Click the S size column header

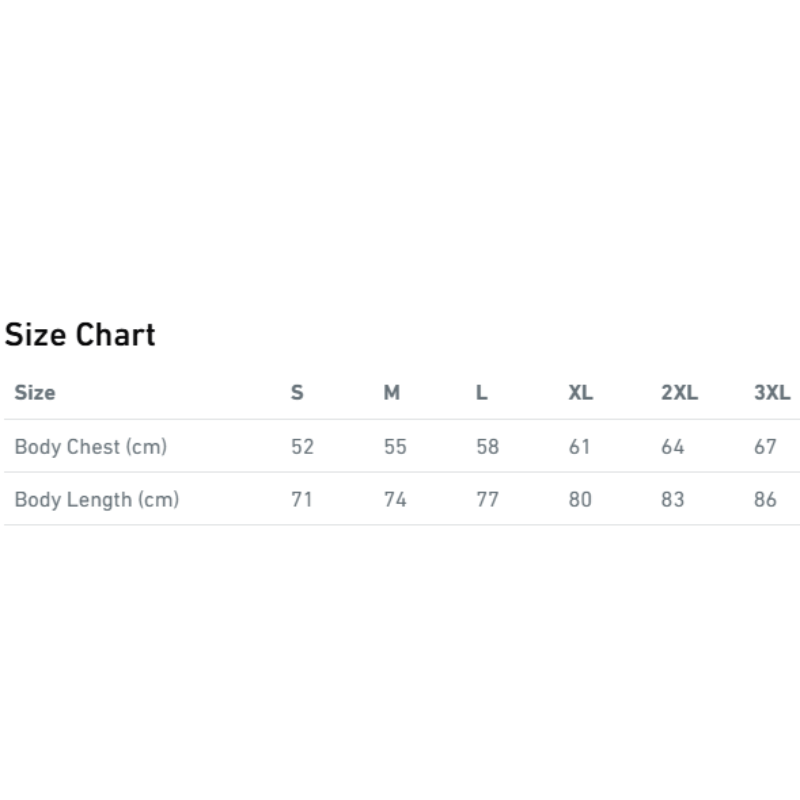click(x=297, y=392)
